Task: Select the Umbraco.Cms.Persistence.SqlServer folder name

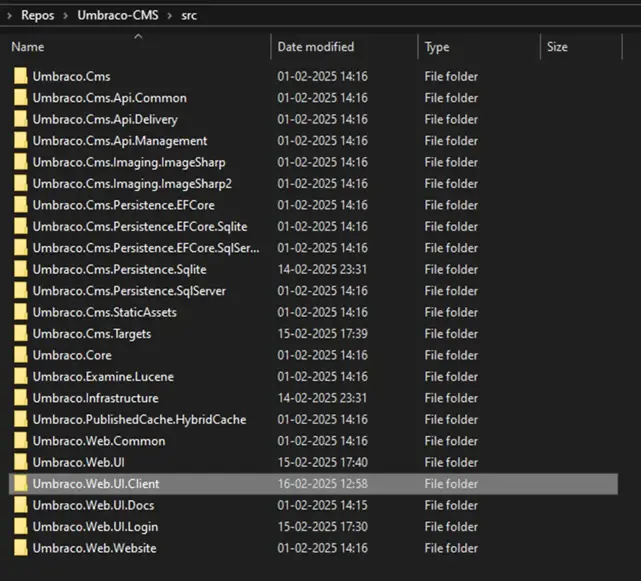Action: tap(129, 291)
